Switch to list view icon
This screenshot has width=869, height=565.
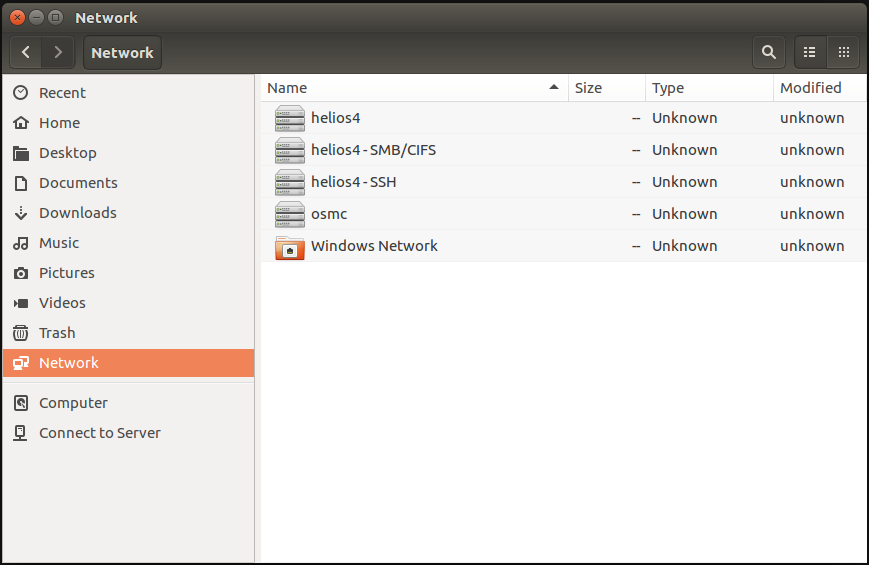point(810,53)
